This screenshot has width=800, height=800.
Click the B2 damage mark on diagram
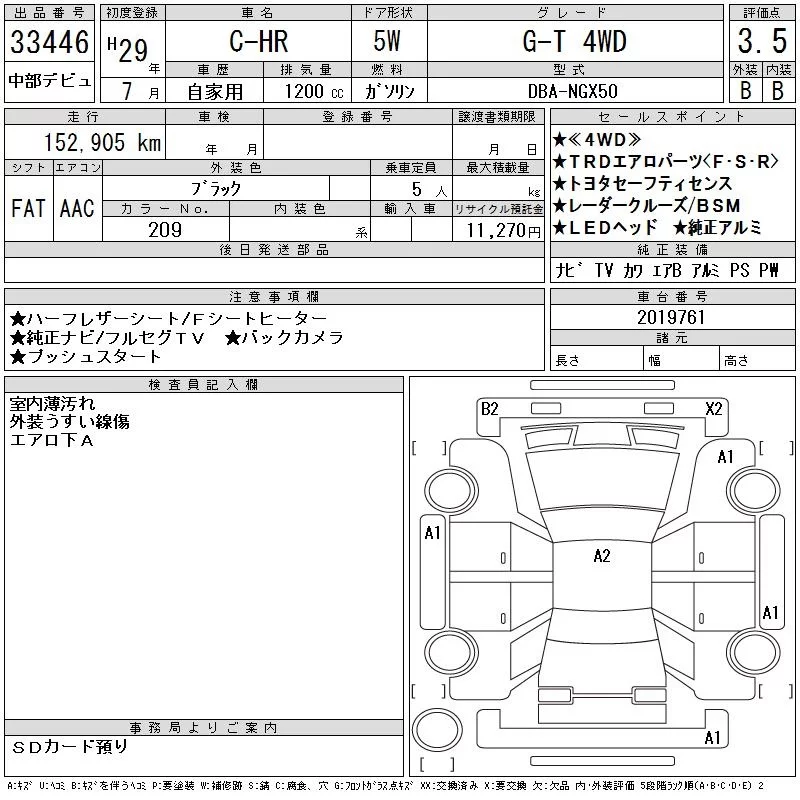tap(489, 409)
